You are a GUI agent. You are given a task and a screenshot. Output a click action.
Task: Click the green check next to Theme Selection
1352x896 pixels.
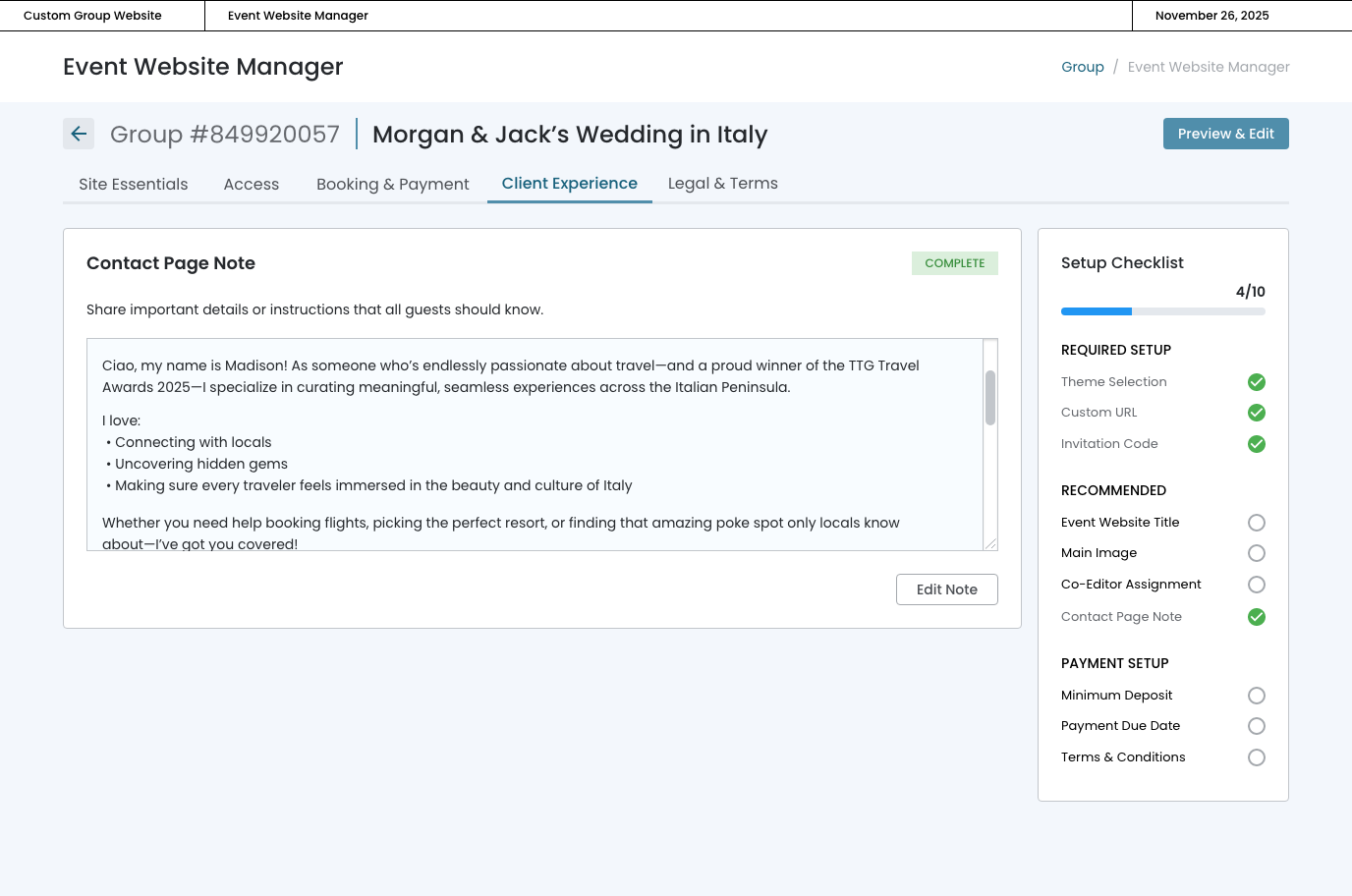pos(1256,382)
